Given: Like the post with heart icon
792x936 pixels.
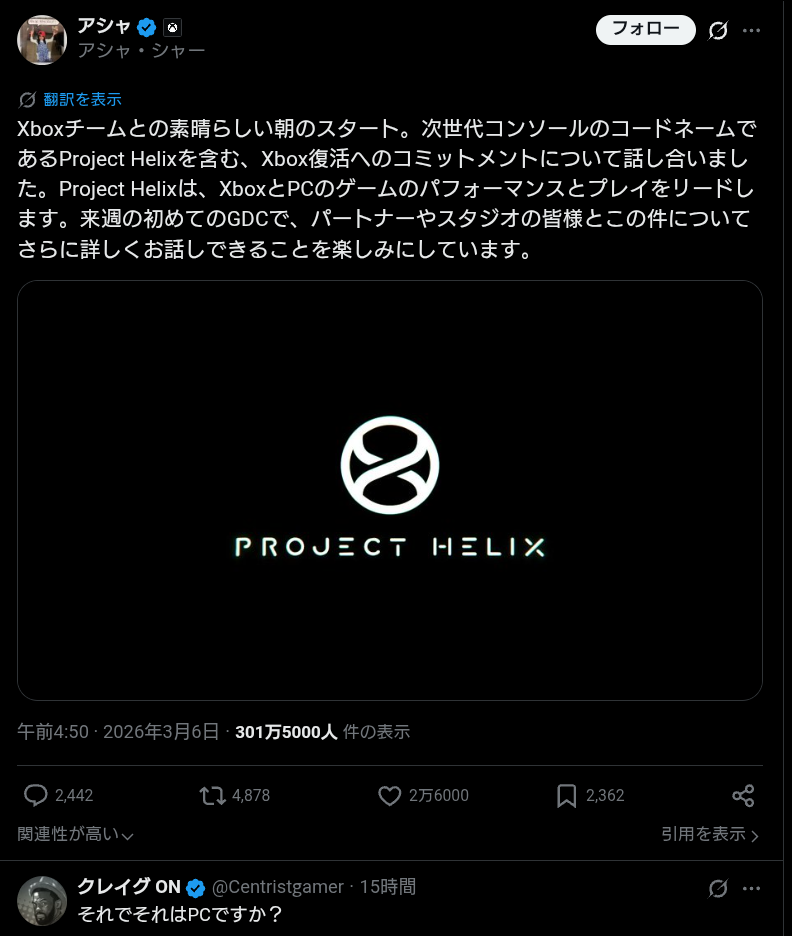Looking at the screenshot, I should (390, 796).
